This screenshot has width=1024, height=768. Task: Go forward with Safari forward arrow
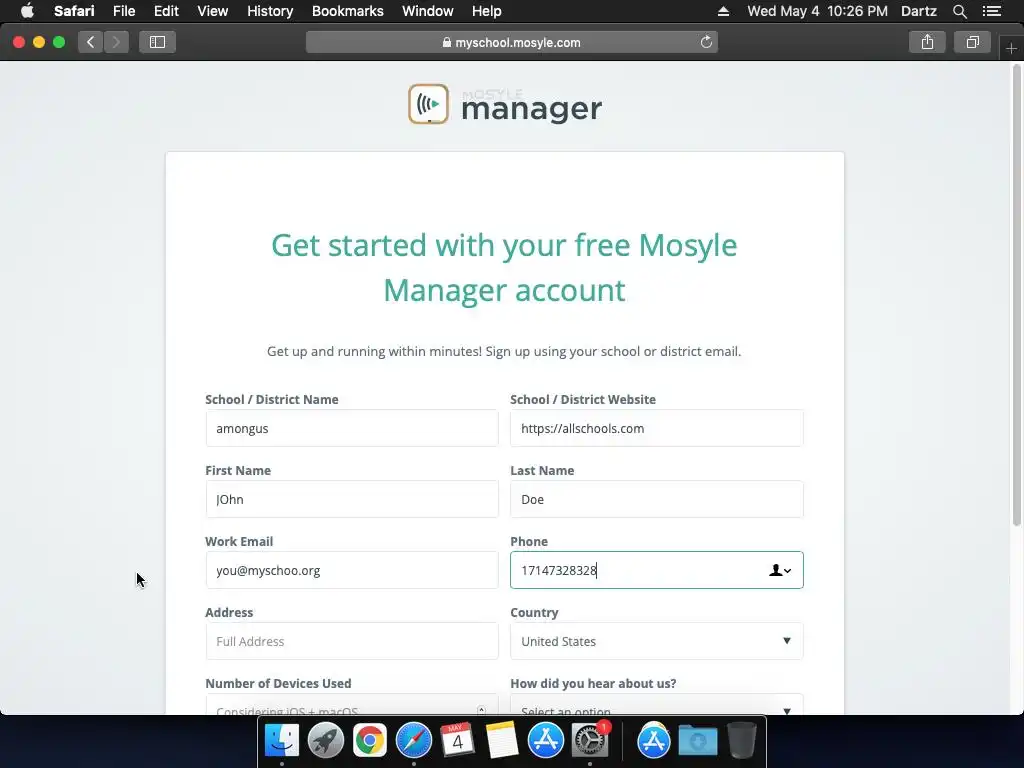click(x=116, y=42)
